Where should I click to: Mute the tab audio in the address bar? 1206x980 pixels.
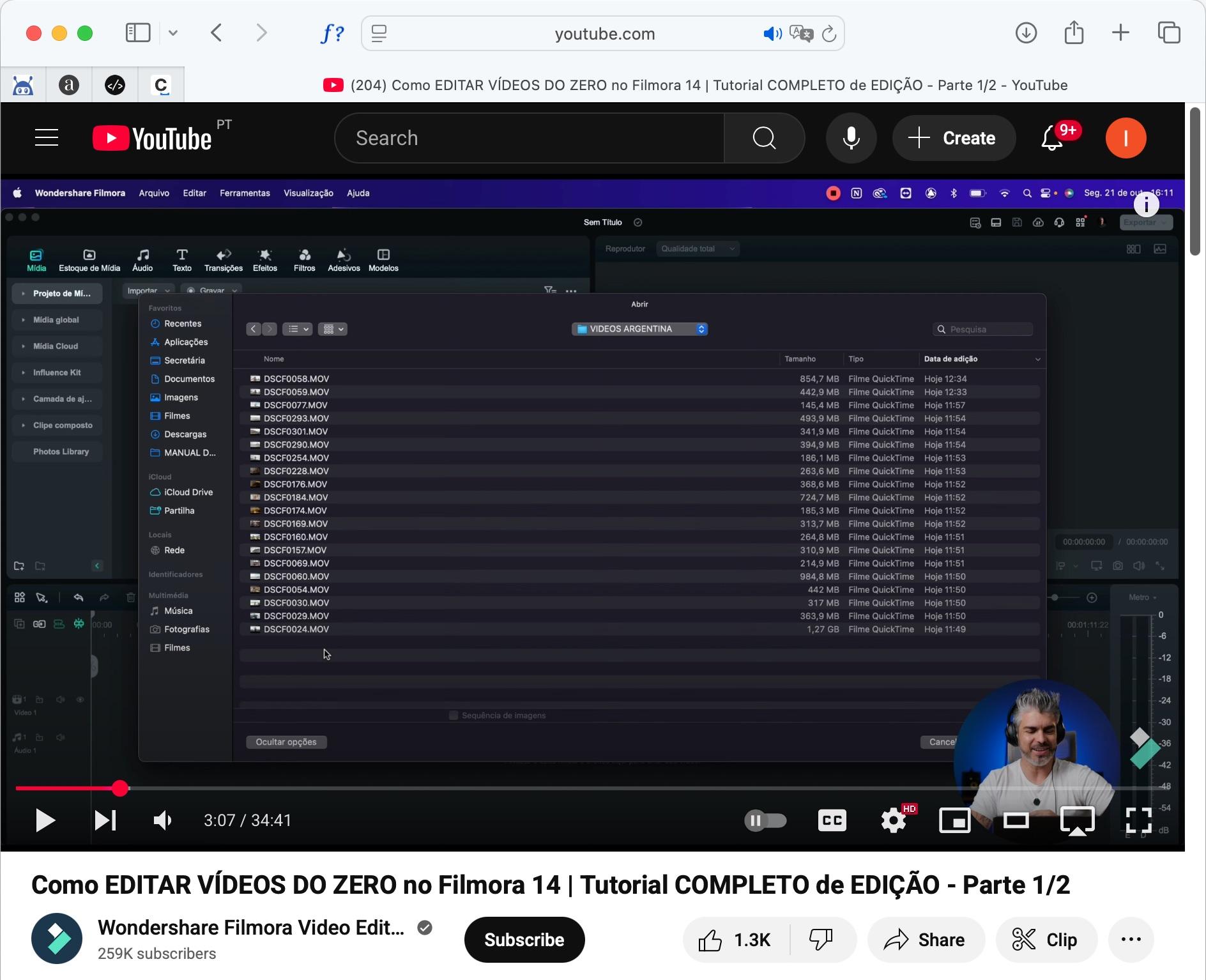pyautogui.click(x=772, y=33)
